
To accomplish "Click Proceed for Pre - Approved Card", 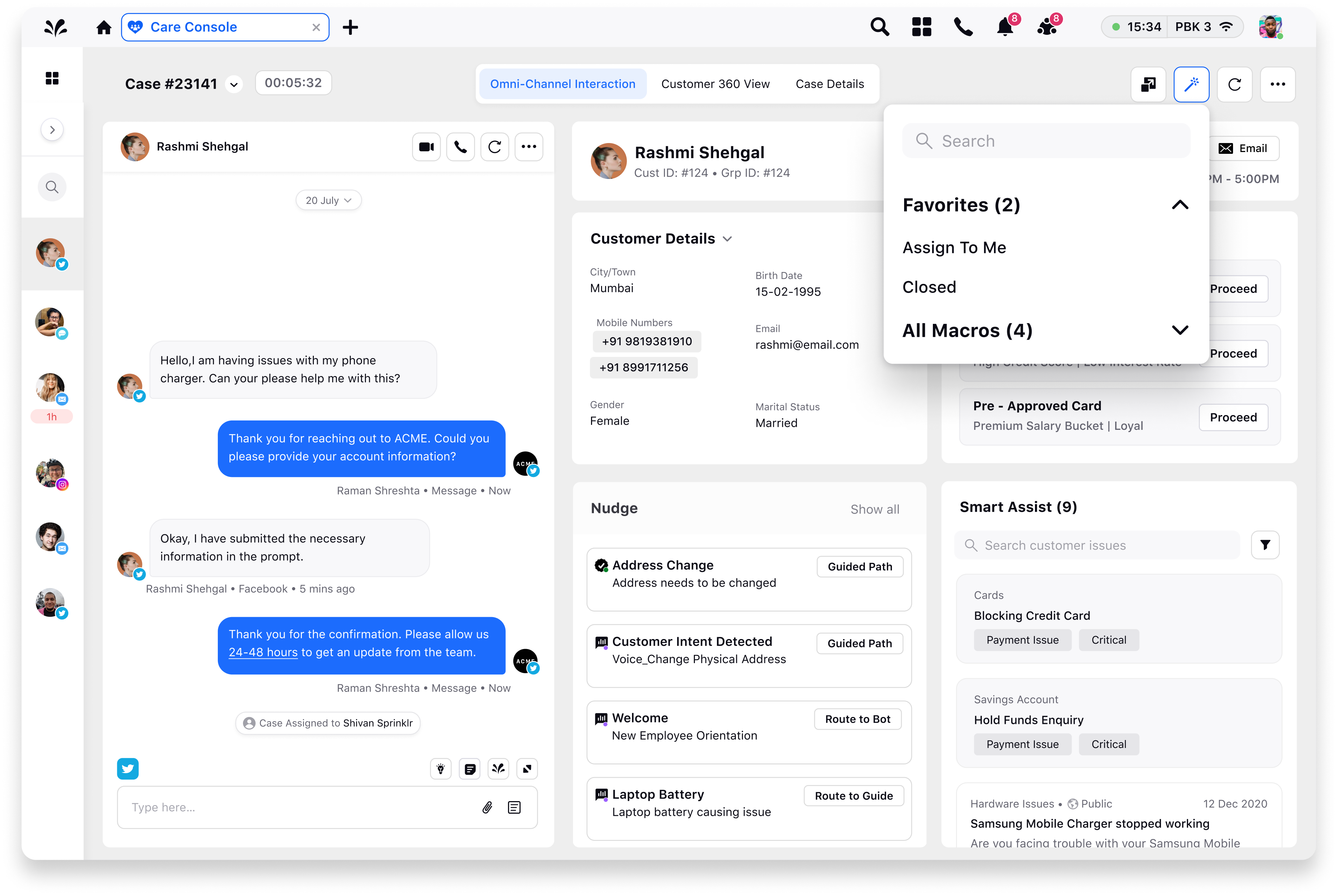I will coord(1233,417).
